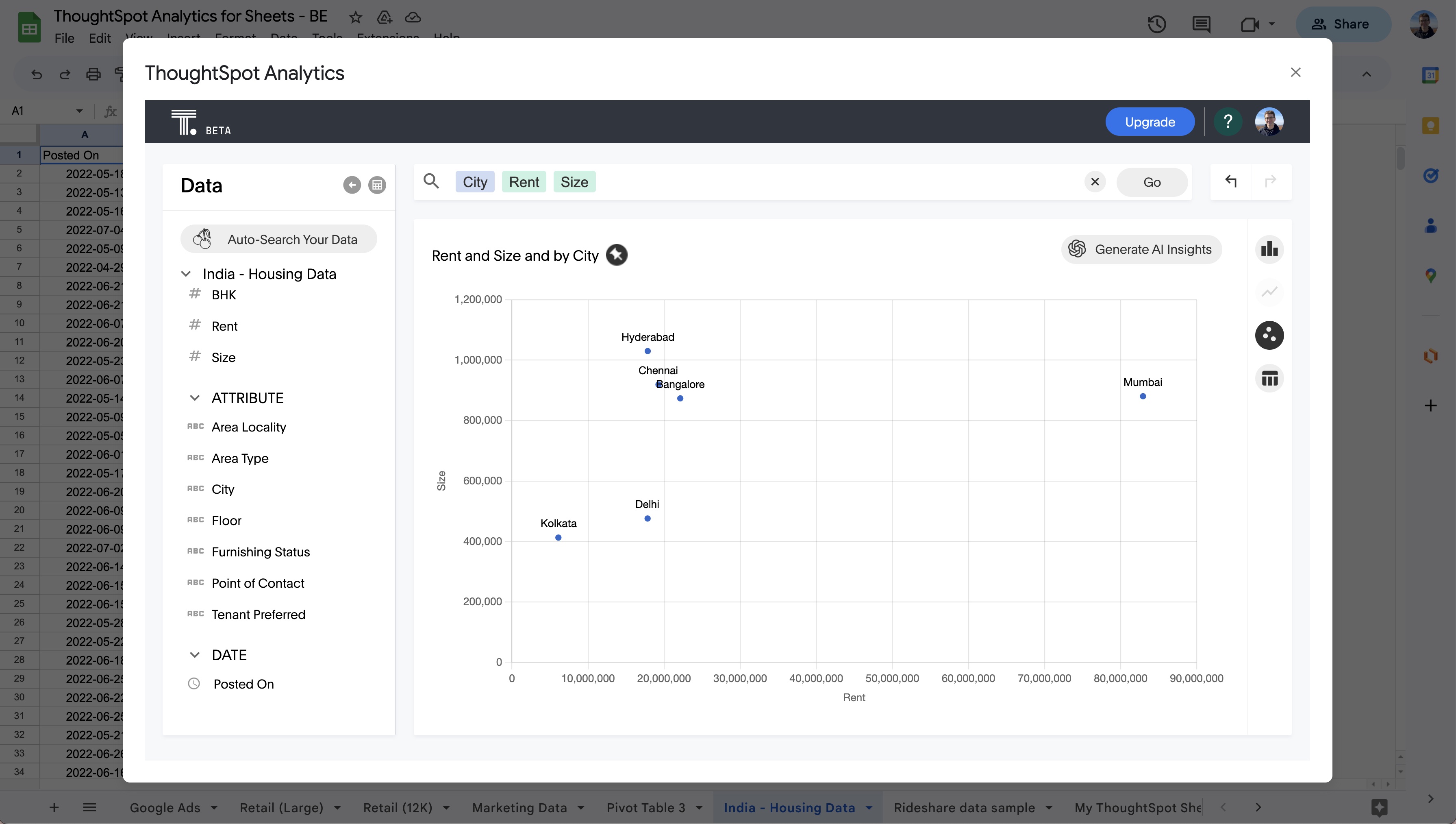Click the Area Locality attribute
1456x824 pixels.
click(249, 427)
